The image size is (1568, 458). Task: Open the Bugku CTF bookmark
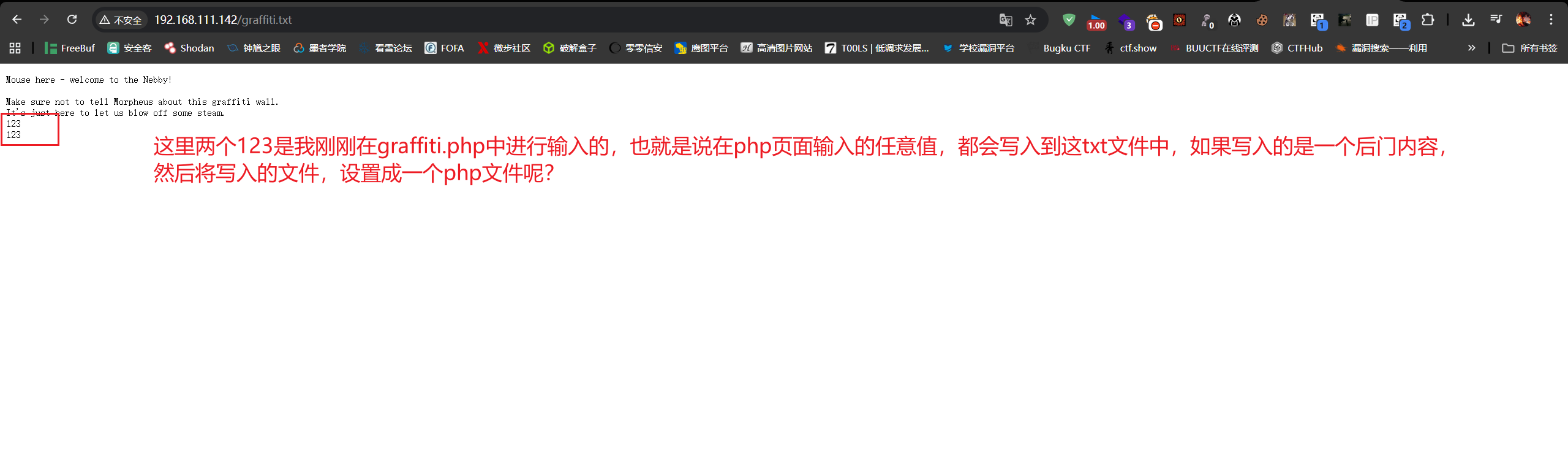1059,48
